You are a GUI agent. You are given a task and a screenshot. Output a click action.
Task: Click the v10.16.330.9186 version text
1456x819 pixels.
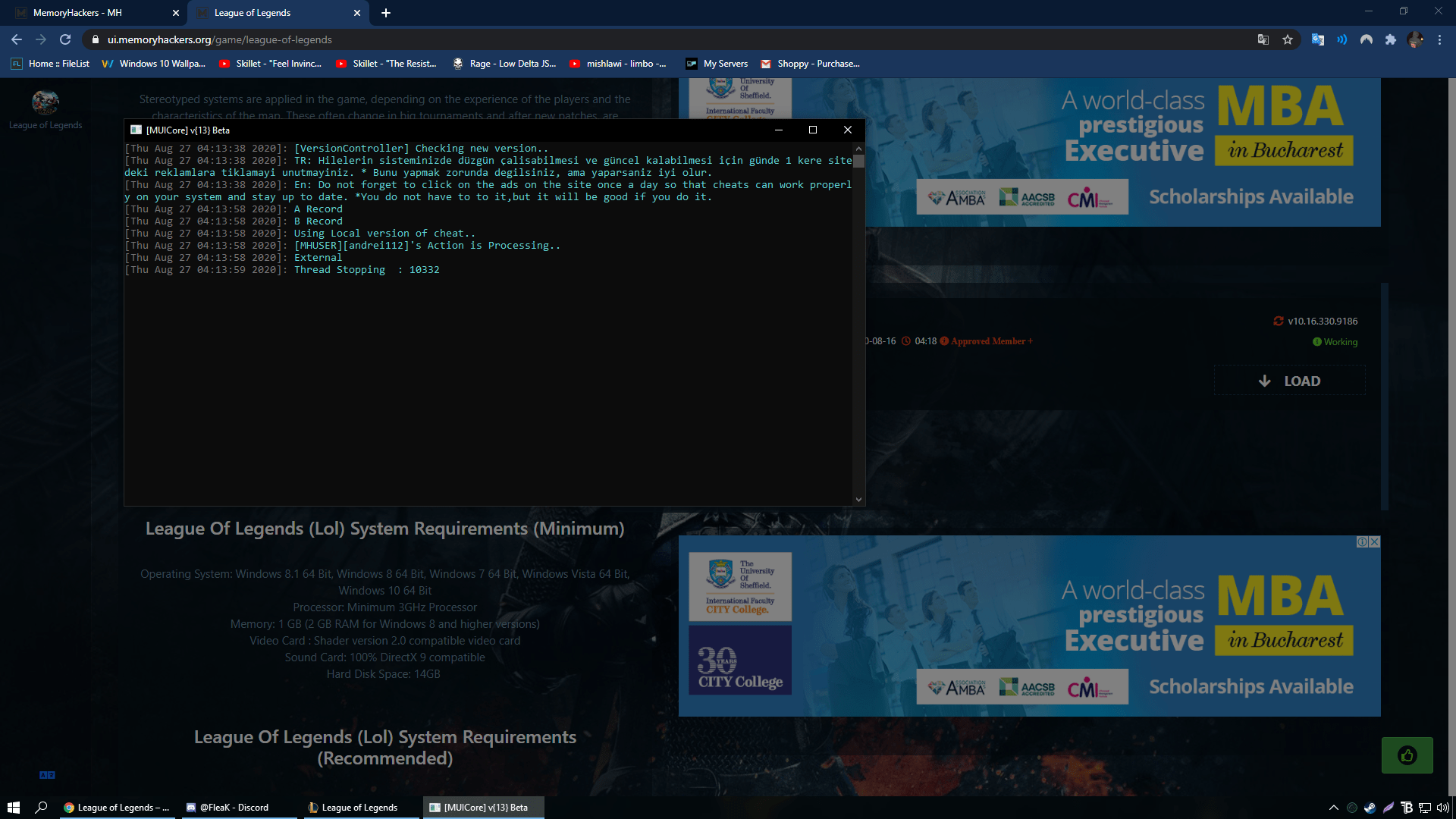(1323, 321)
